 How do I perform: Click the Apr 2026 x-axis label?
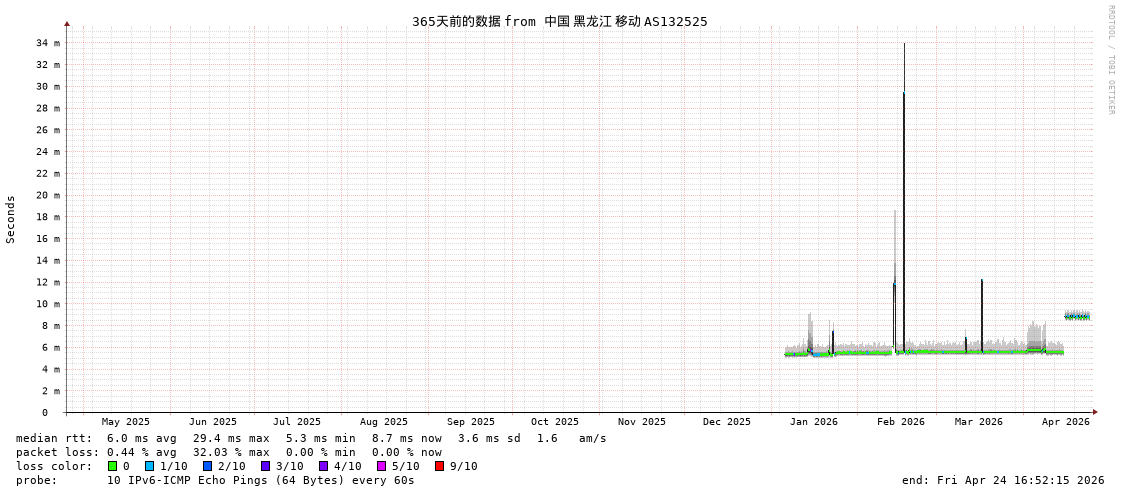[x=1065, y=422]
